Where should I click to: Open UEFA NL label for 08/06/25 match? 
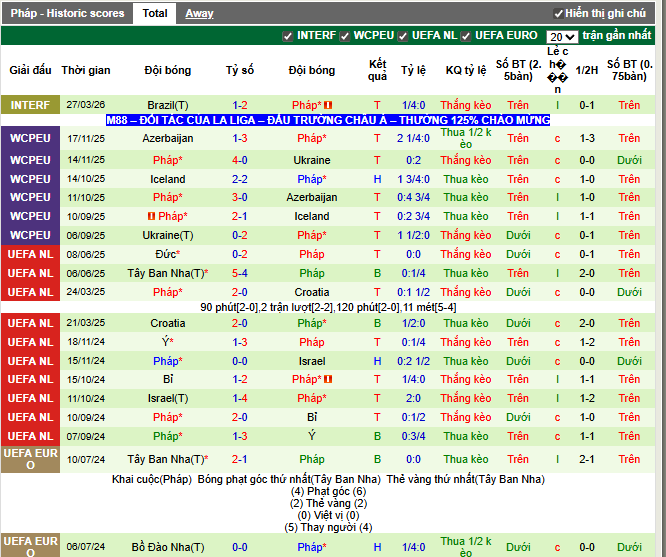[30, 254]
